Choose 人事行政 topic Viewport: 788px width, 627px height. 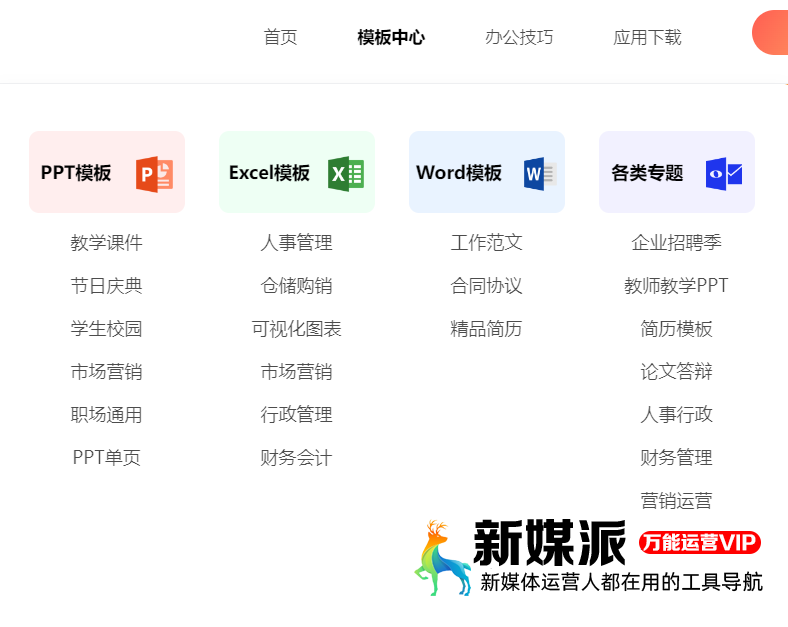[676, 415]
